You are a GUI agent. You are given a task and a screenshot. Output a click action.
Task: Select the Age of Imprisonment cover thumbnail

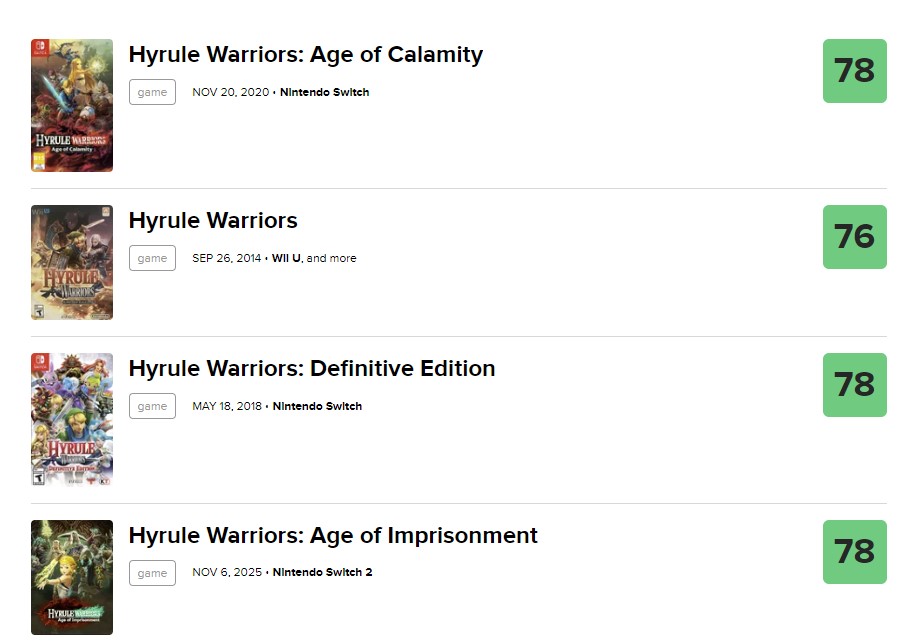pyautogui.click(x=72, y=577)
